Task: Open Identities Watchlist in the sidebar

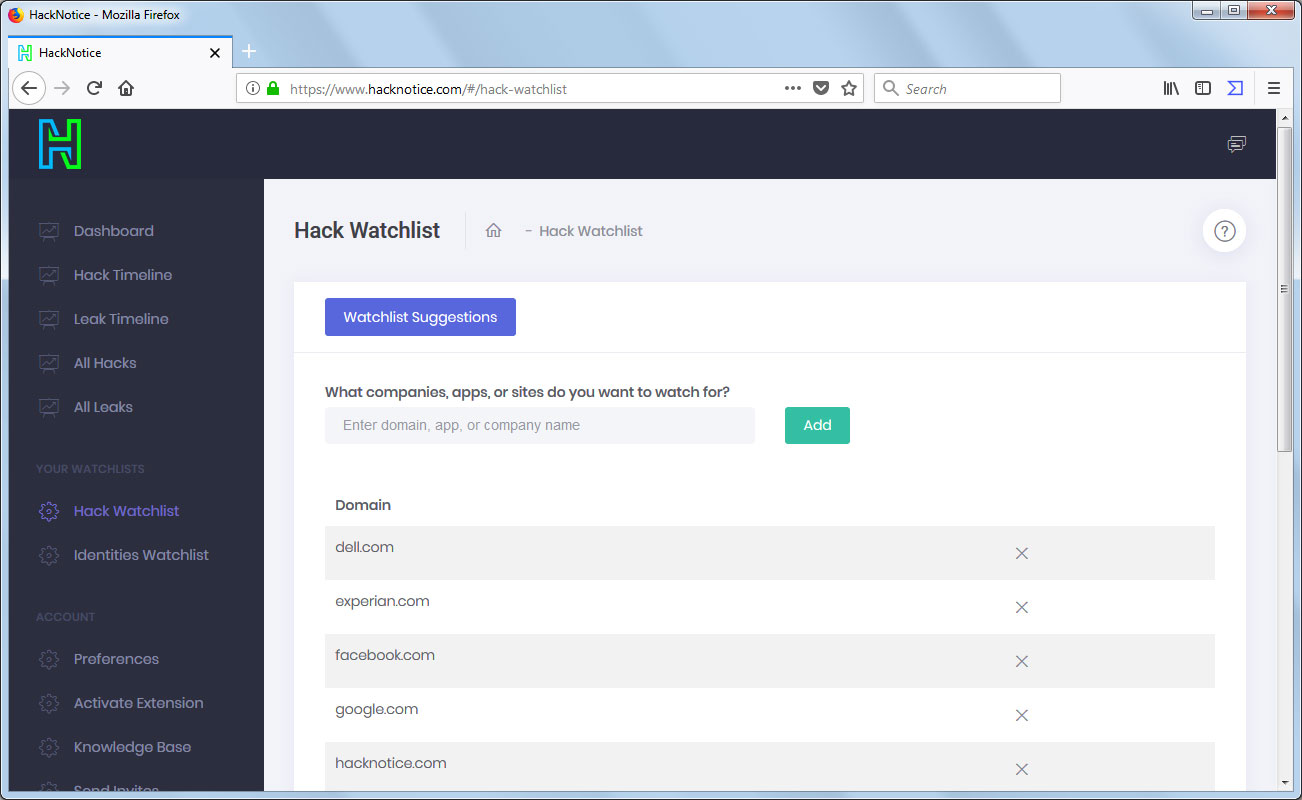Action: (141, 555)
